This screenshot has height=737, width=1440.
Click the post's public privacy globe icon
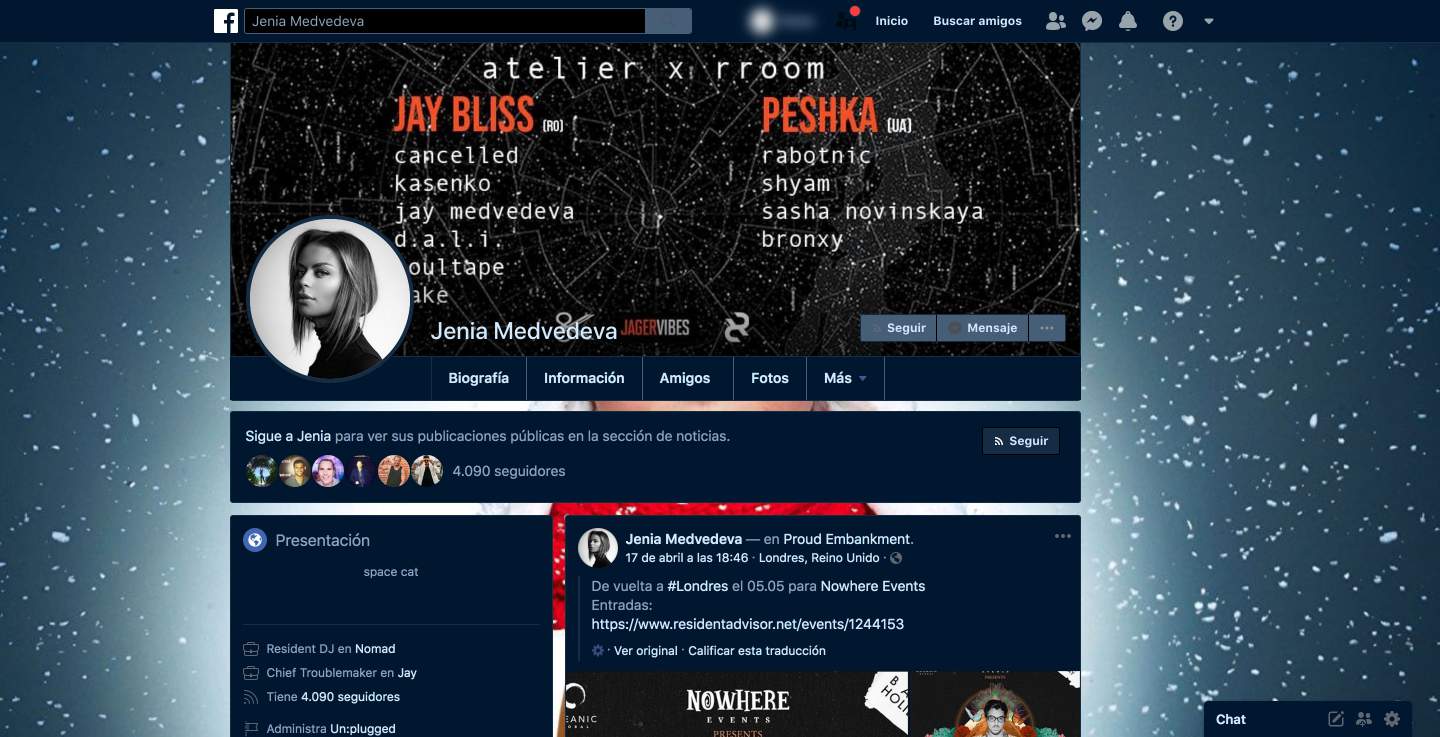(x=896, y=558)
